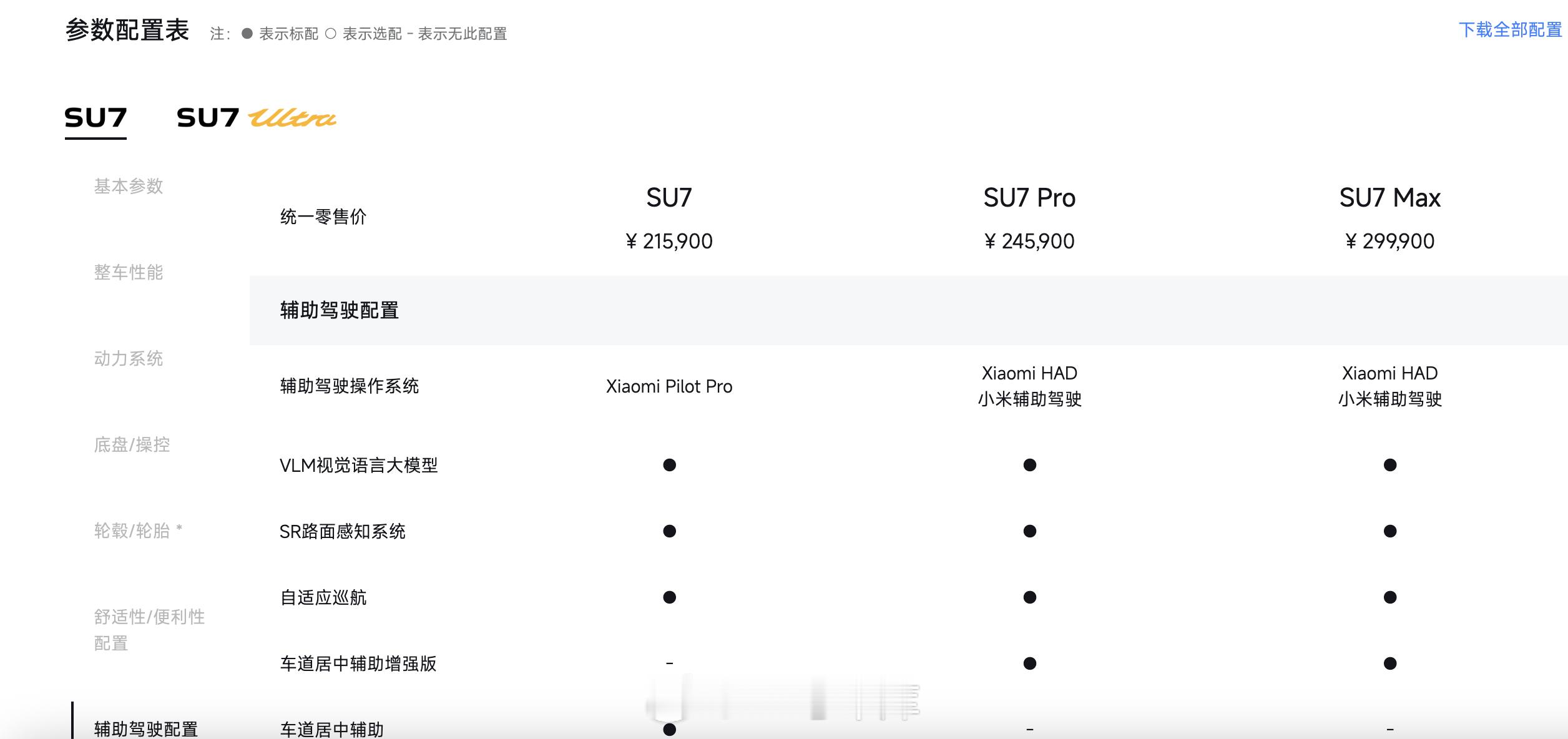Click SR路面感知系统 dot under SU7 Max
The image size is (1568, 739).
(1389, 531)
